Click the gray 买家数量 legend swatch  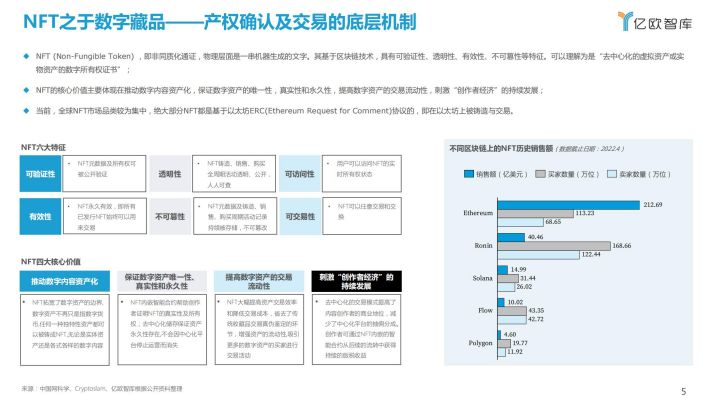pos(540,174)
